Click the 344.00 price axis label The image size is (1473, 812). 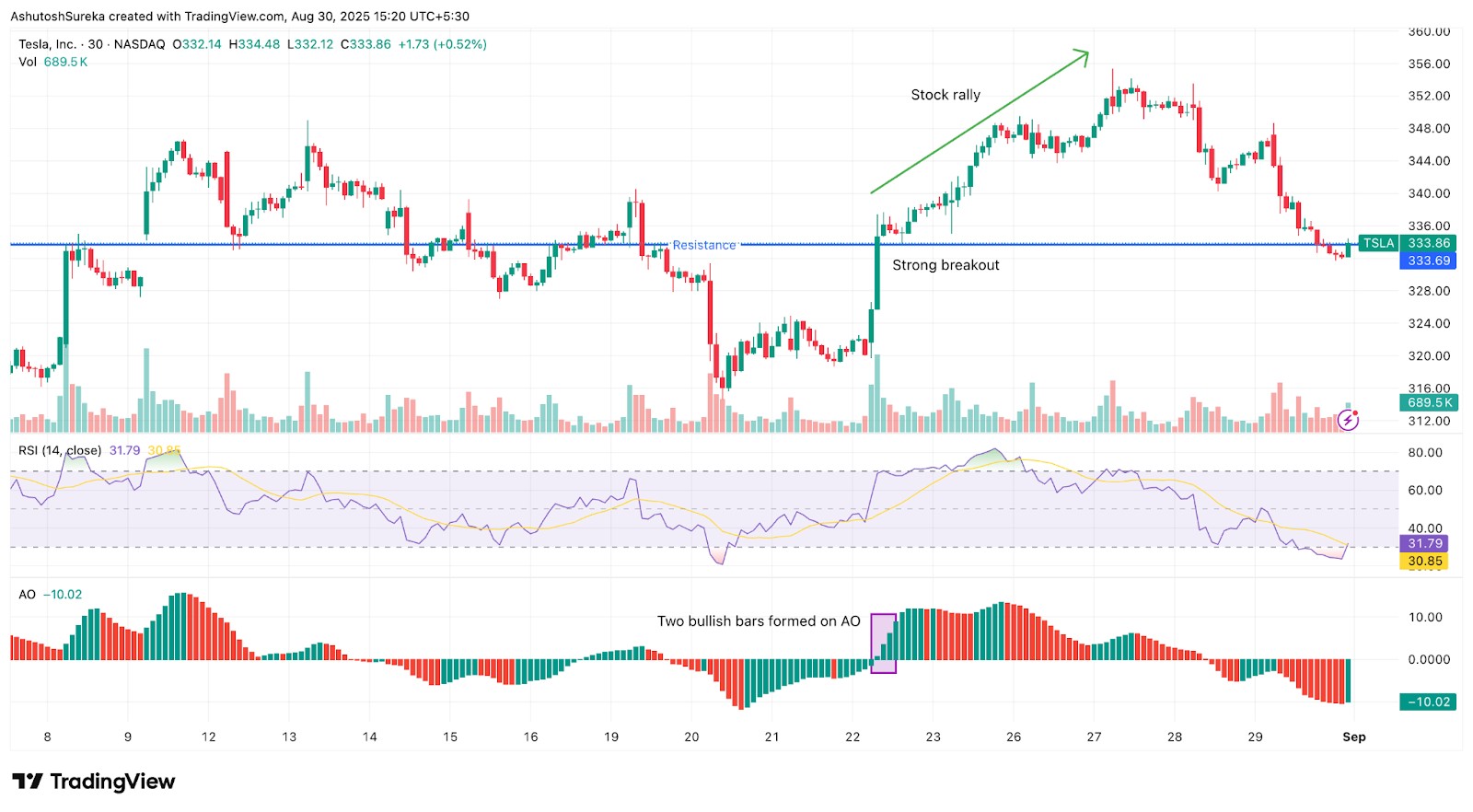1429,160
